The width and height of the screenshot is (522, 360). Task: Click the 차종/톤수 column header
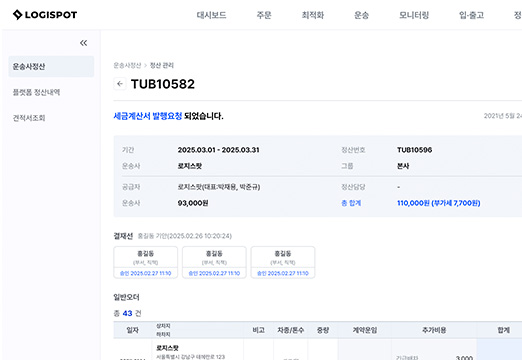tap(291, 330)
